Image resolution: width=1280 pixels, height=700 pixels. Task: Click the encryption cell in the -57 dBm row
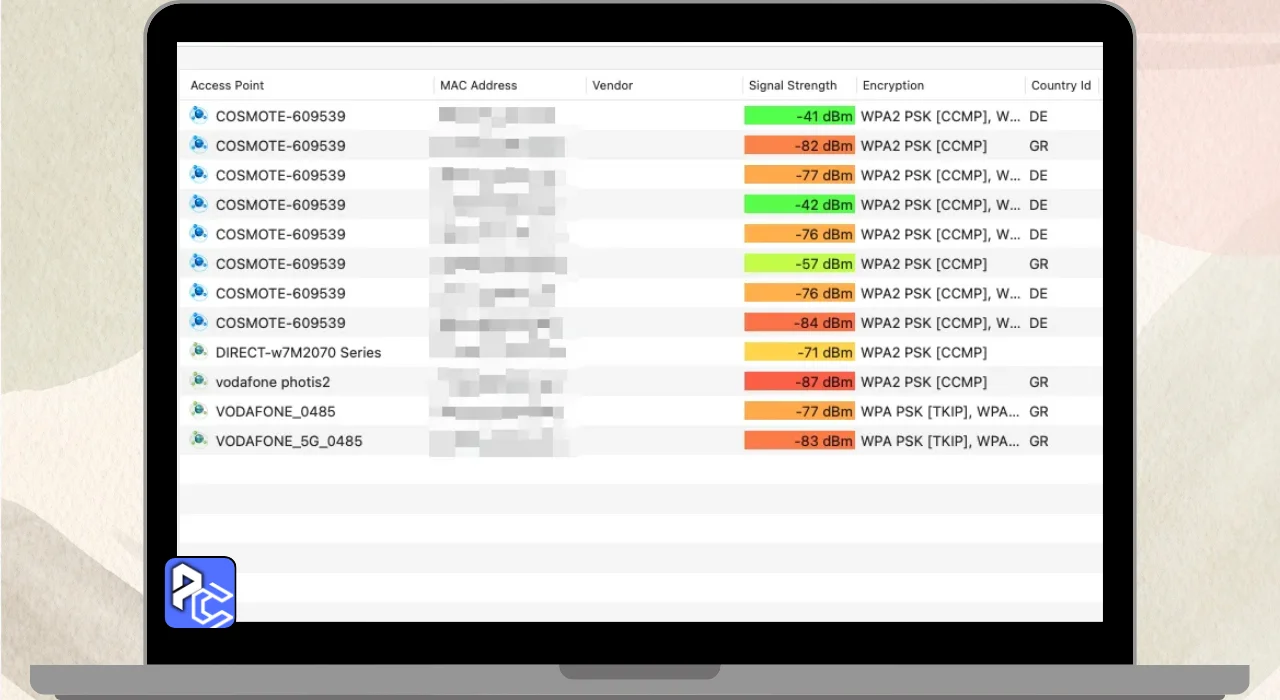[924, 264]
